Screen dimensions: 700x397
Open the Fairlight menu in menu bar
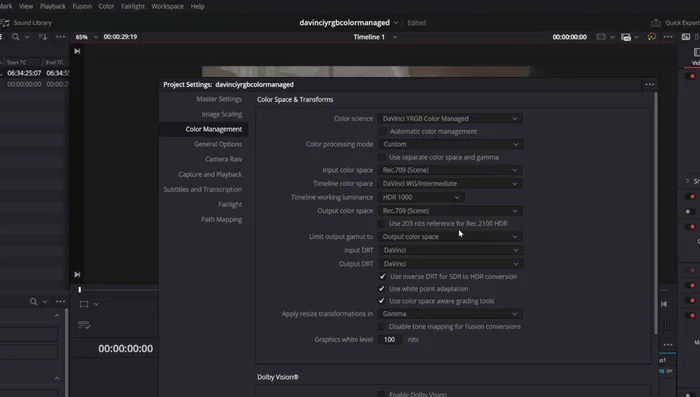point(133,6)
